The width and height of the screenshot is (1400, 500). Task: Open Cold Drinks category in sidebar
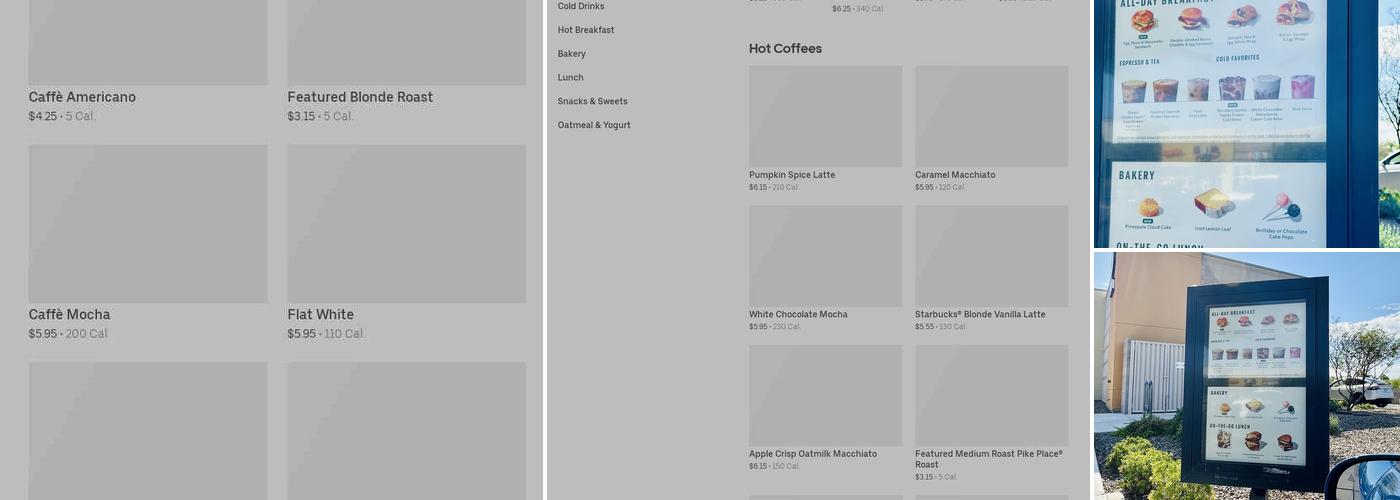coord(580,6)
